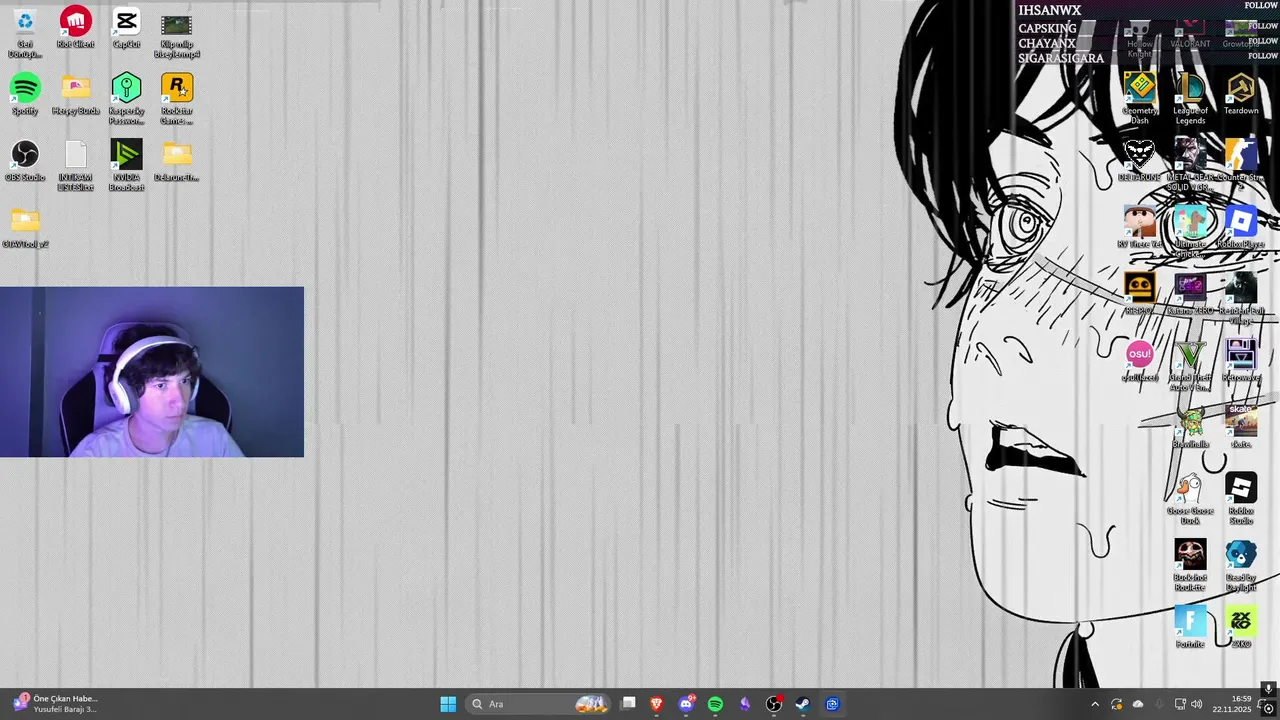The height and width of the screenshot is (720, 1280).
Task: Launch Riot Client from the desktop
Action: [x=76, y=28]
